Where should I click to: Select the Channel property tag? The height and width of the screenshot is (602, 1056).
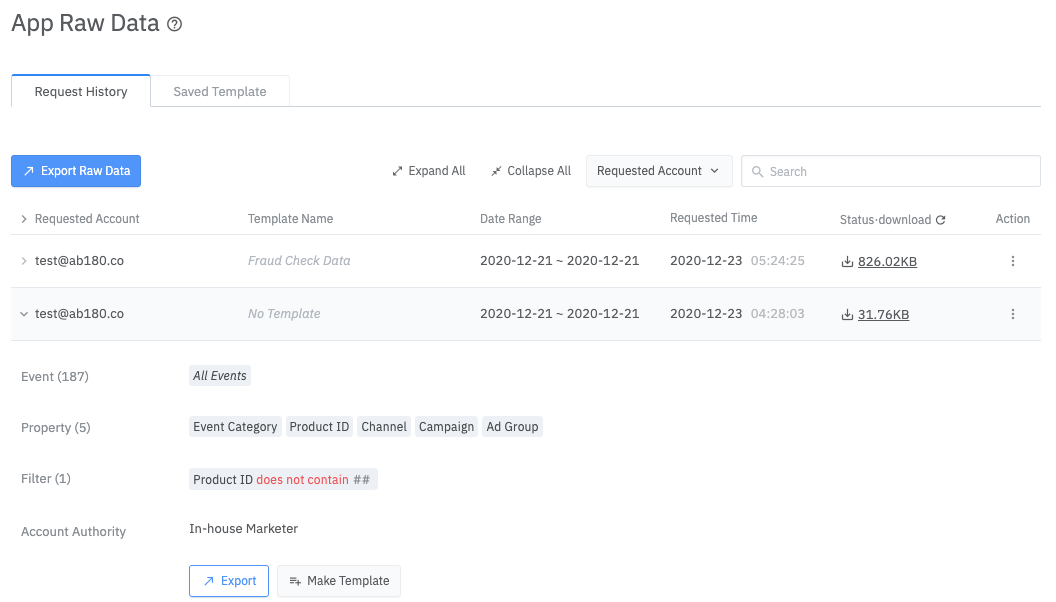coord(384,427)
